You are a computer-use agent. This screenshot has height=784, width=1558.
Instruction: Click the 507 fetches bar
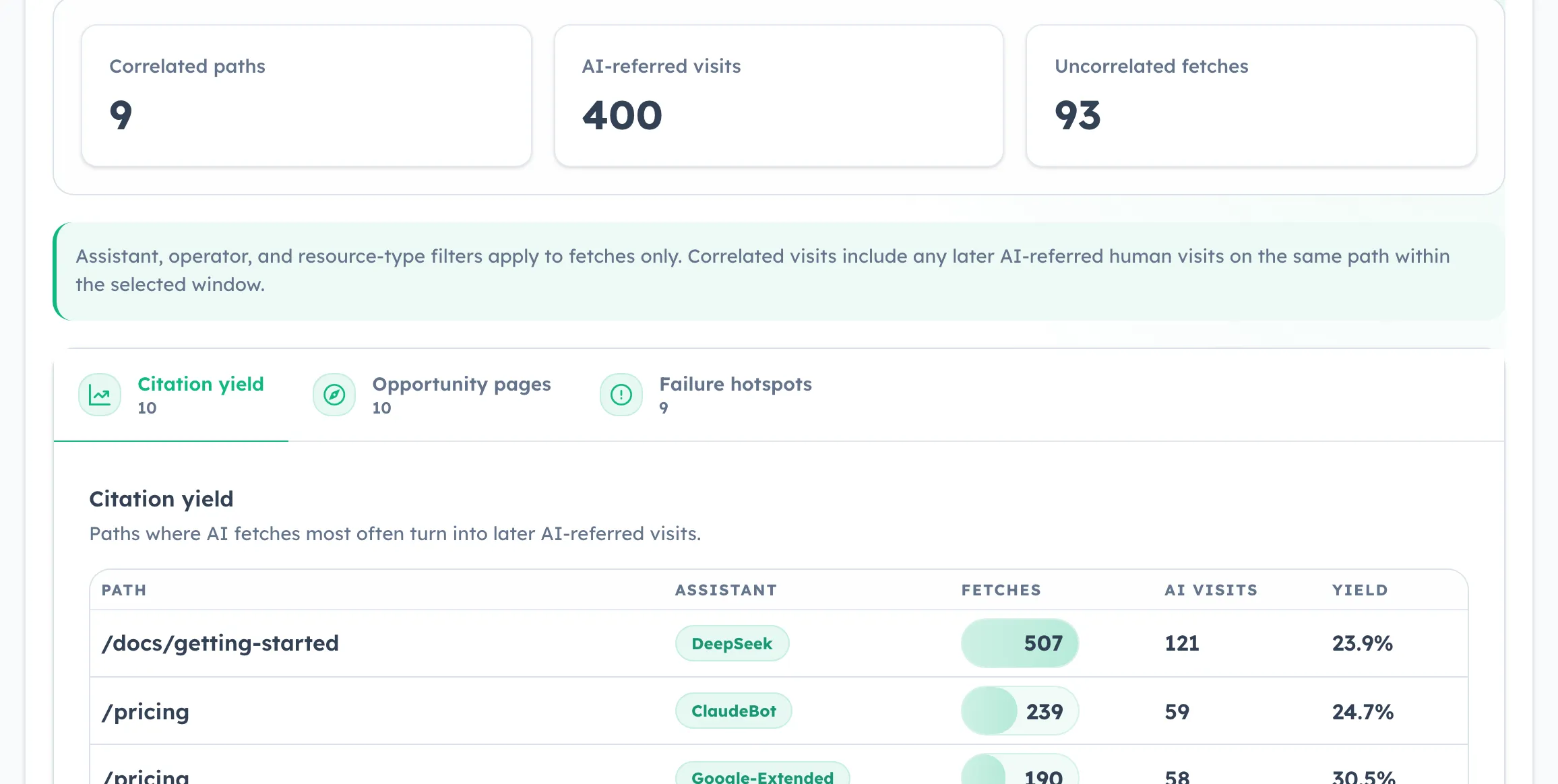click(x=1020, y=643)
